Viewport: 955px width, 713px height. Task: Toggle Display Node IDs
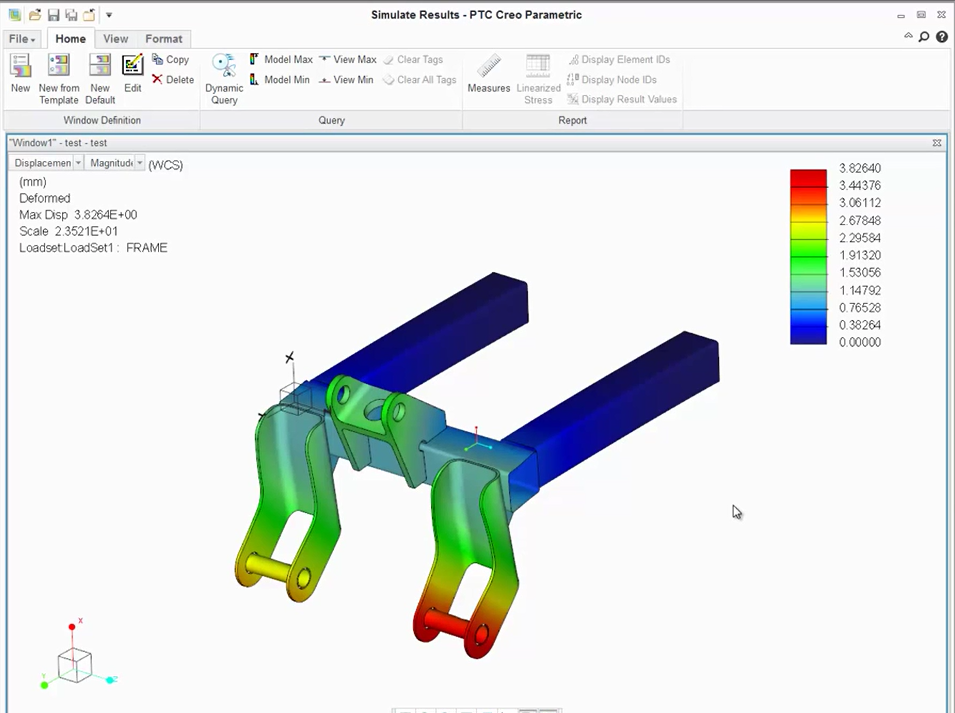[612, 79]
